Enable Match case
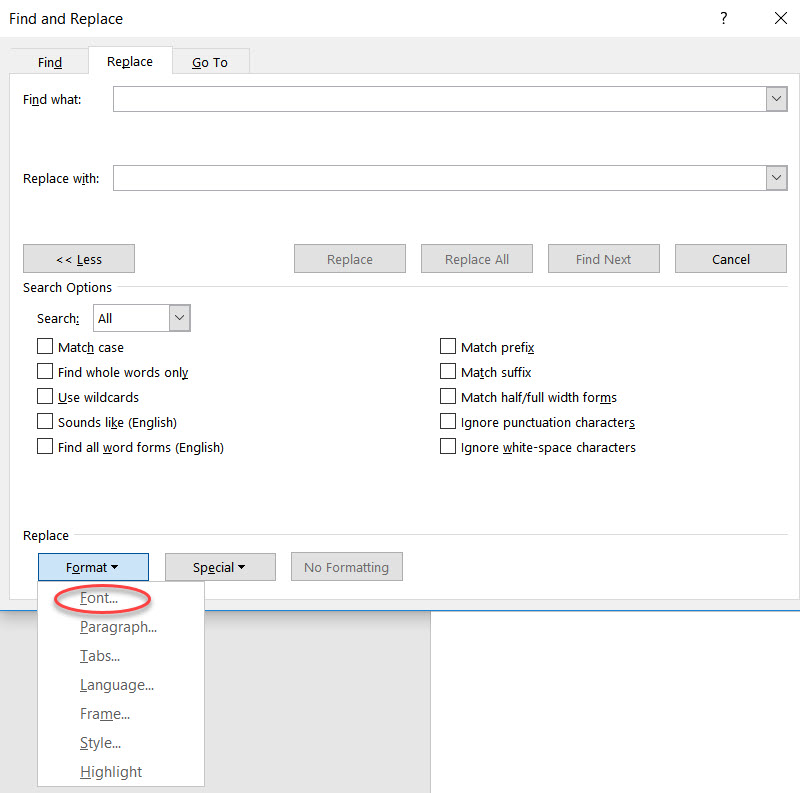 (45, 346)
